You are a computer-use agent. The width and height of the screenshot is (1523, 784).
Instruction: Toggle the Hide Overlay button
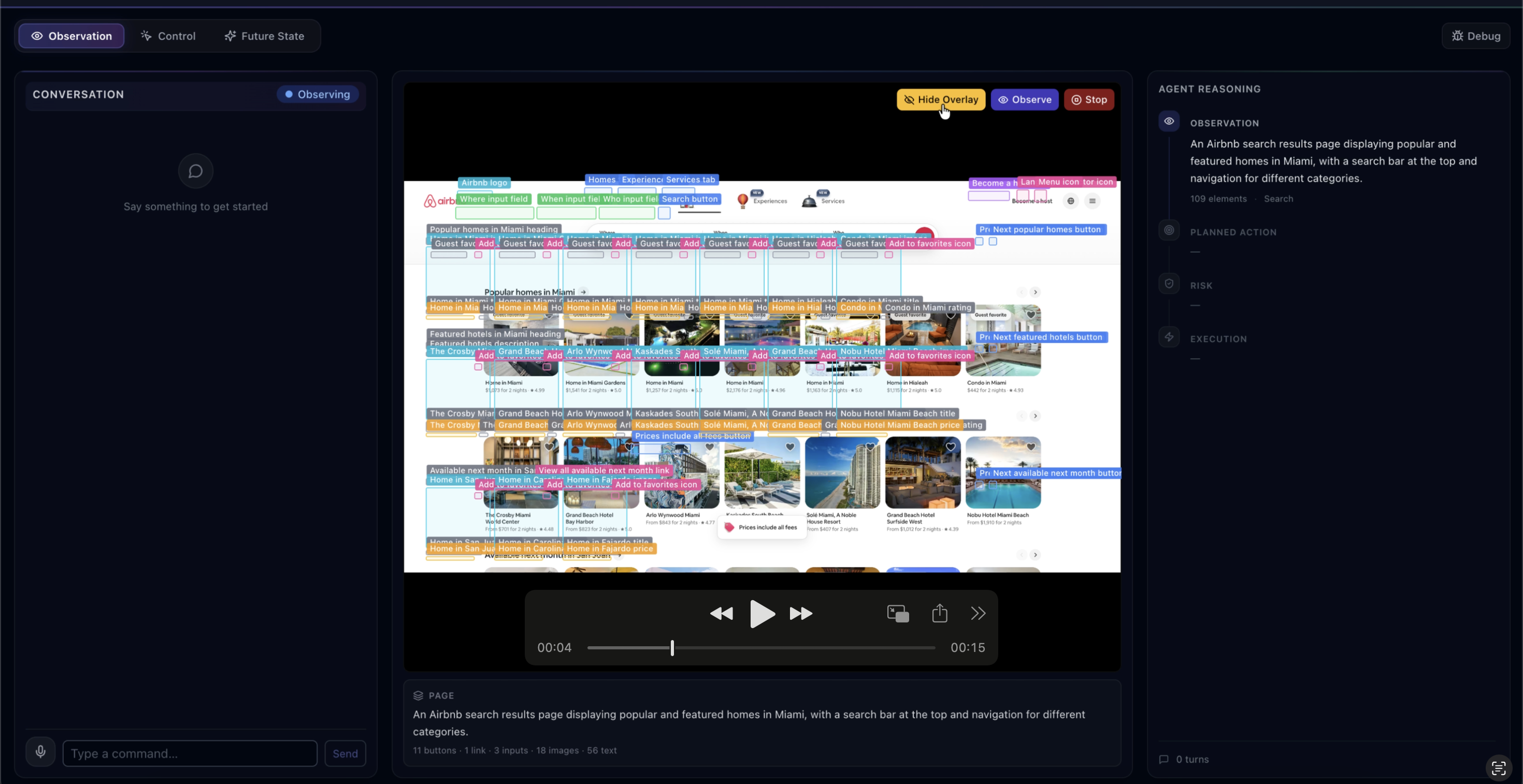(941, 99)
